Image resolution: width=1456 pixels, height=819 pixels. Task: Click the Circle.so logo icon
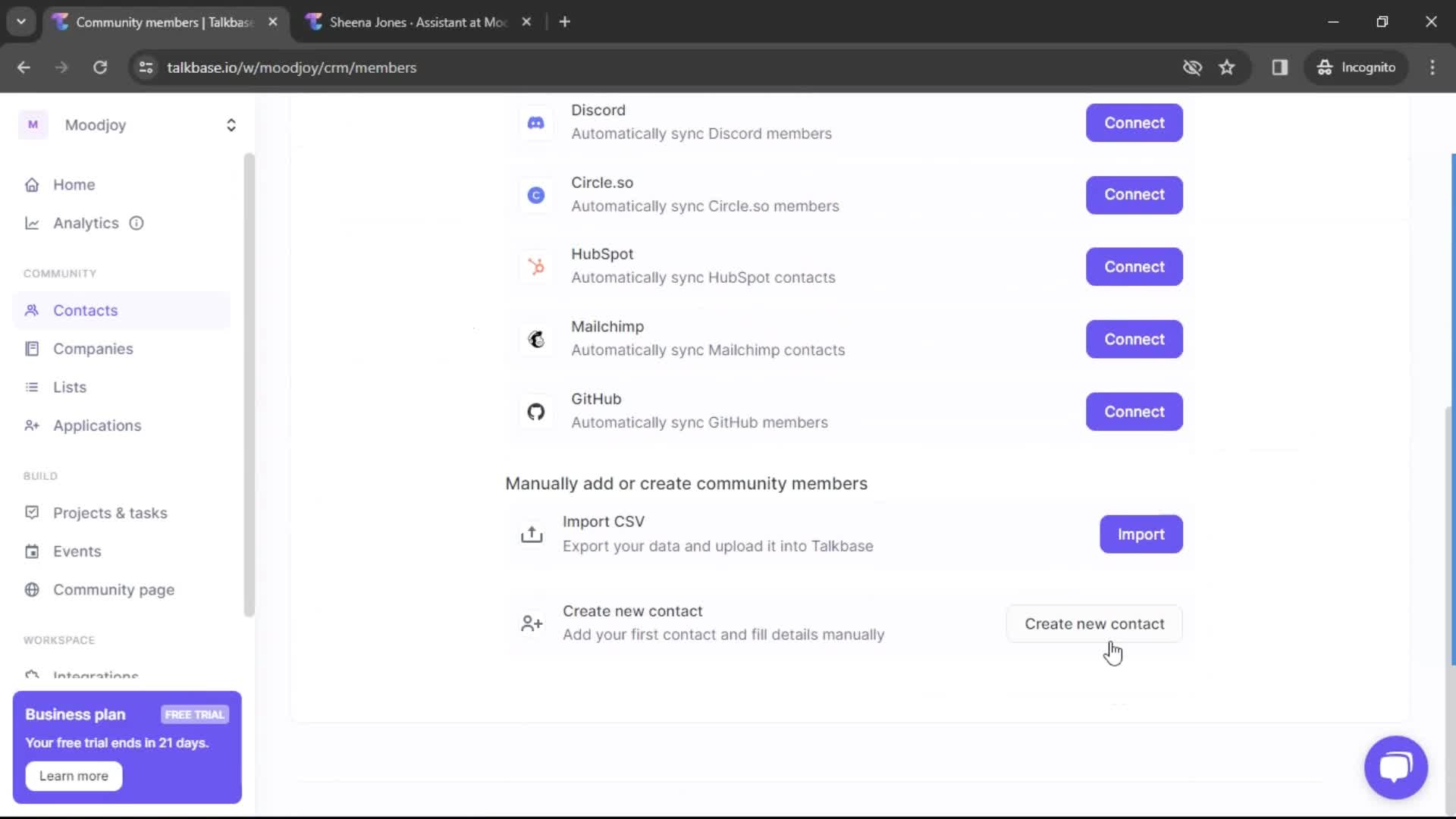(535, 195)
